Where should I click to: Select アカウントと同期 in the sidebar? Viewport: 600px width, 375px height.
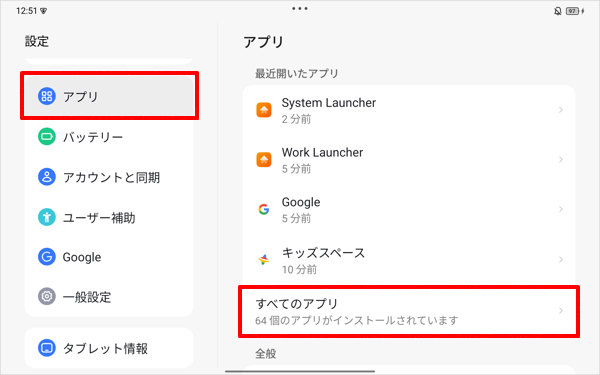click(x=109, y=177)
